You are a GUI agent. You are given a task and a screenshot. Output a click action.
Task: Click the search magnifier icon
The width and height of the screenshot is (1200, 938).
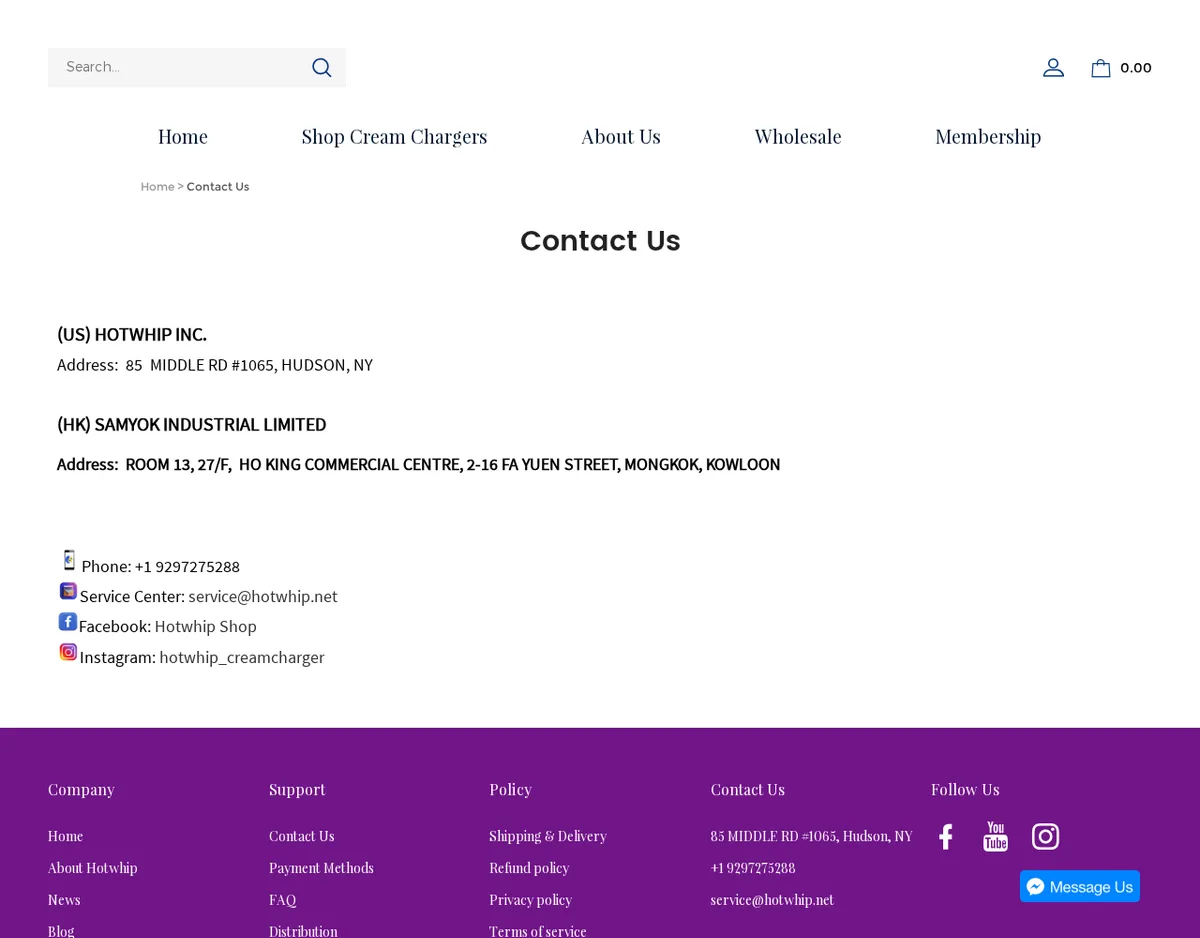321,67
